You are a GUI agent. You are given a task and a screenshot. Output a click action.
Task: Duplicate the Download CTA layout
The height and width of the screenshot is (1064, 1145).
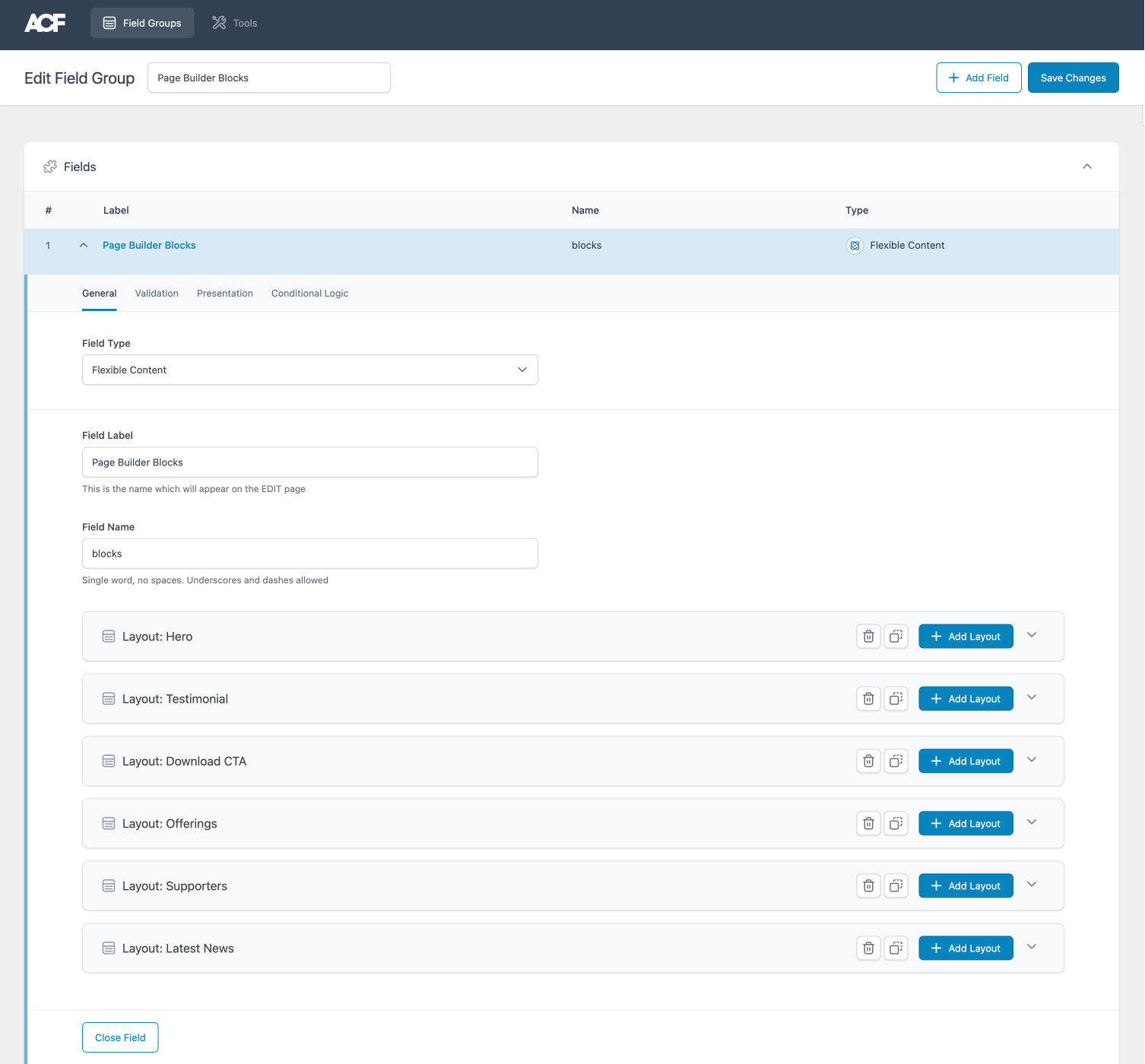pos(896,761)
